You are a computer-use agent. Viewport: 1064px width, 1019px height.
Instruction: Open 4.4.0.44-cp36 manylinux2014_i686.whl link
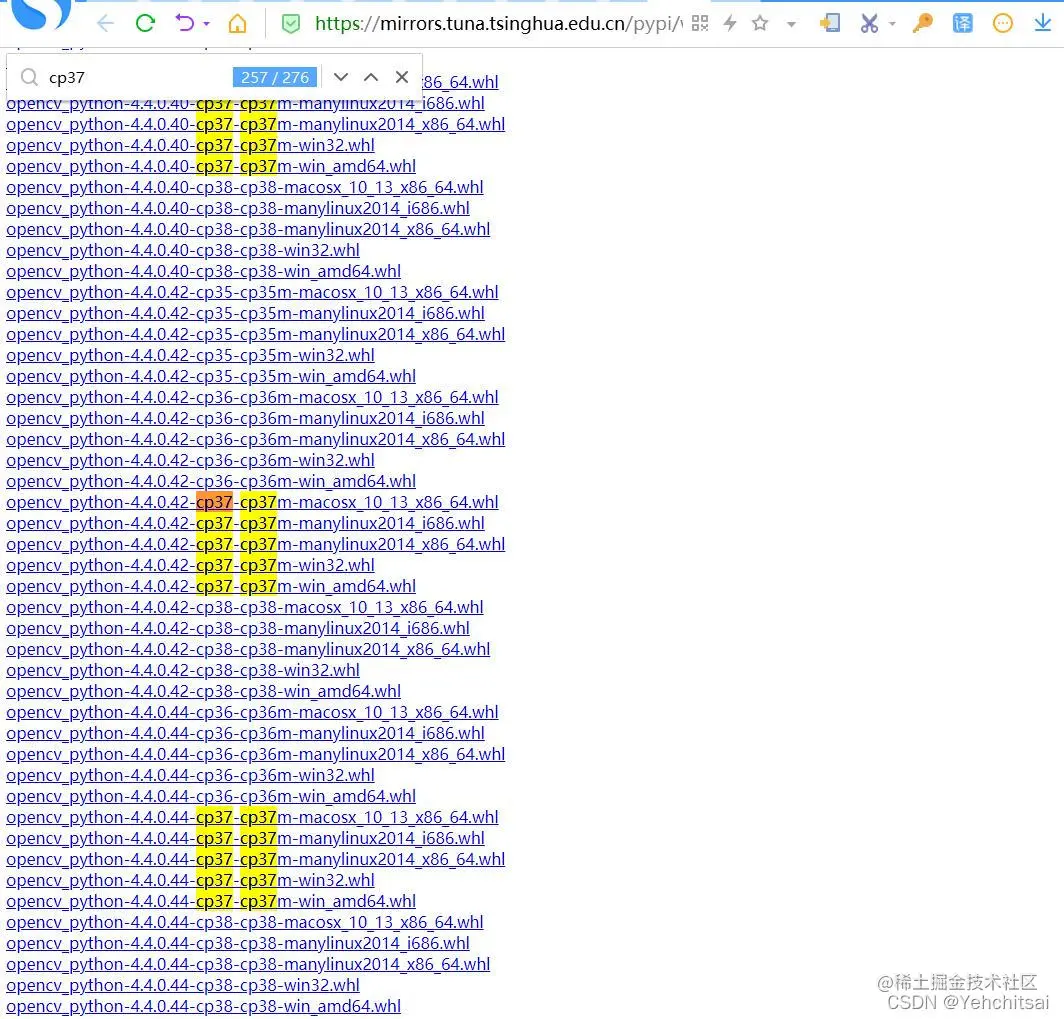(x=246, y=734)
